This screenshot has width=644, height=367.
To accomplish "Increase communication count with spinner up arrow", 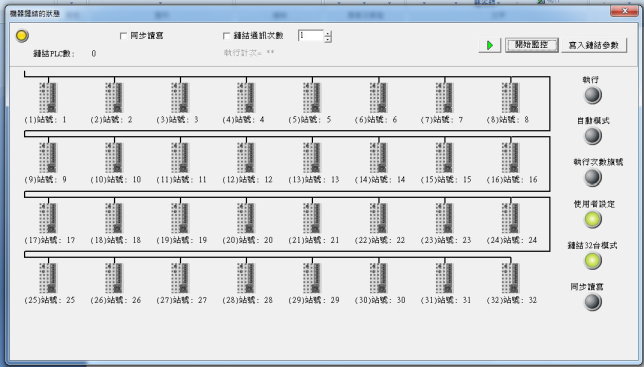I will point(328,33).
